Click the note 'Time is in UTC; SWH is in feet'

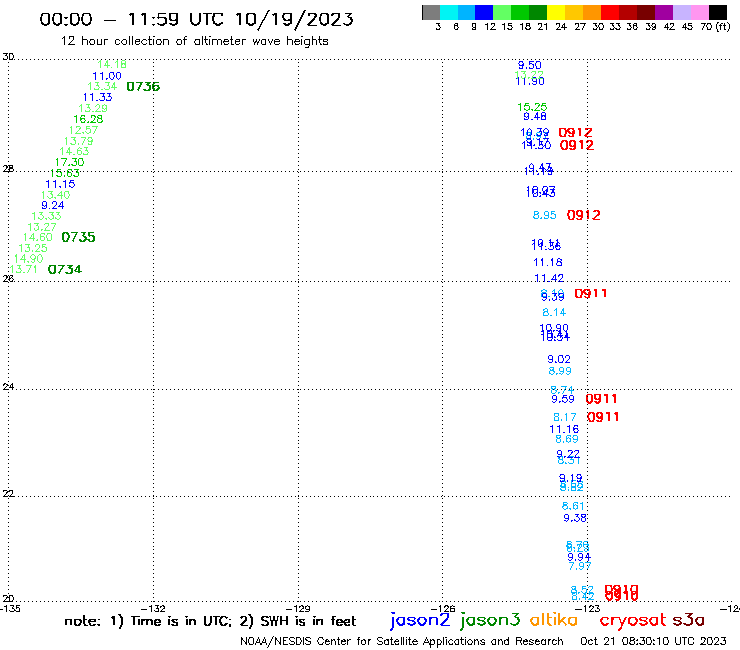210,621
